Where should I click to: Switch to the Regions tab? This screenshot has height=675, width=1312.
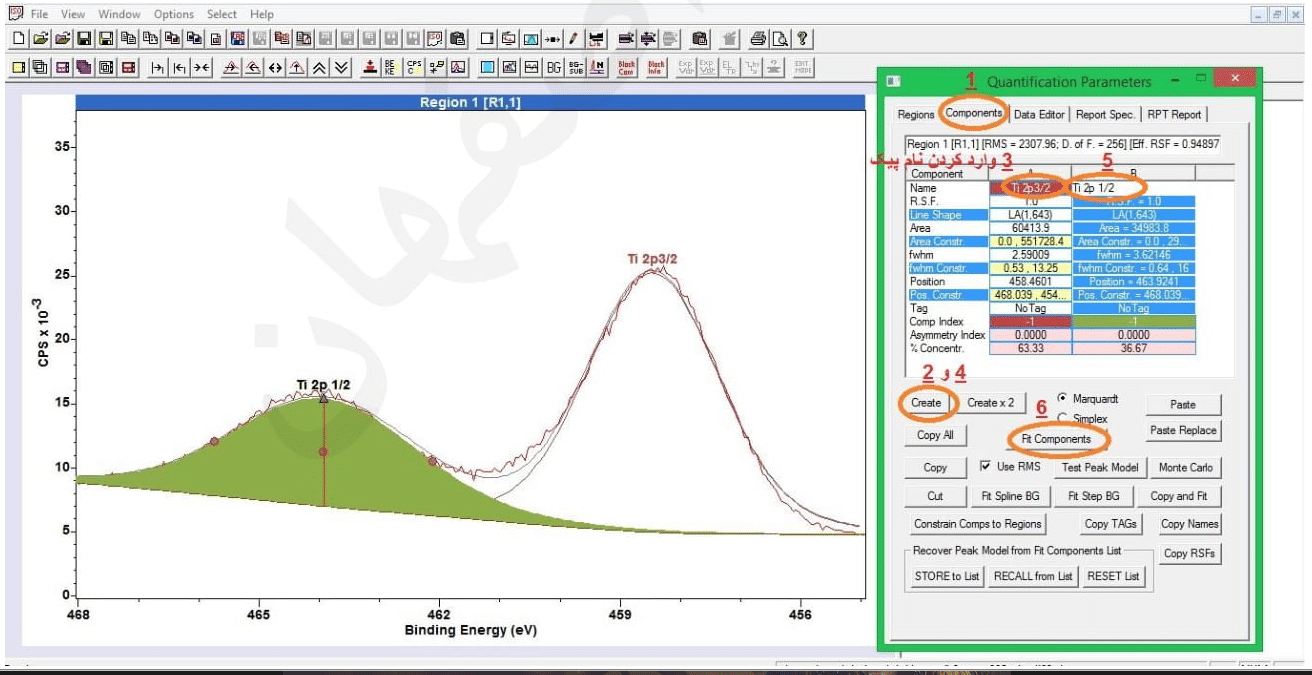(915, 115)
